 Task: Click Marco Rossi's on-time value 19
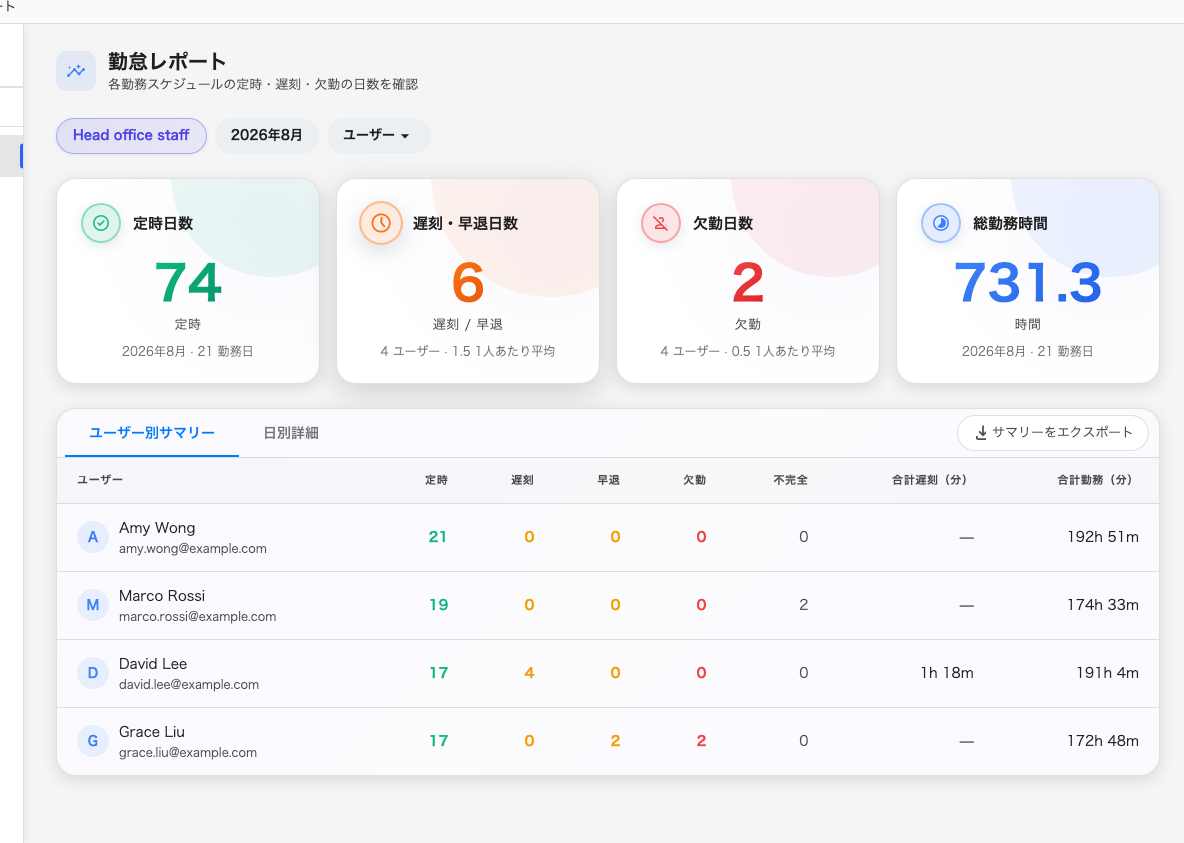tap(438, 605)
